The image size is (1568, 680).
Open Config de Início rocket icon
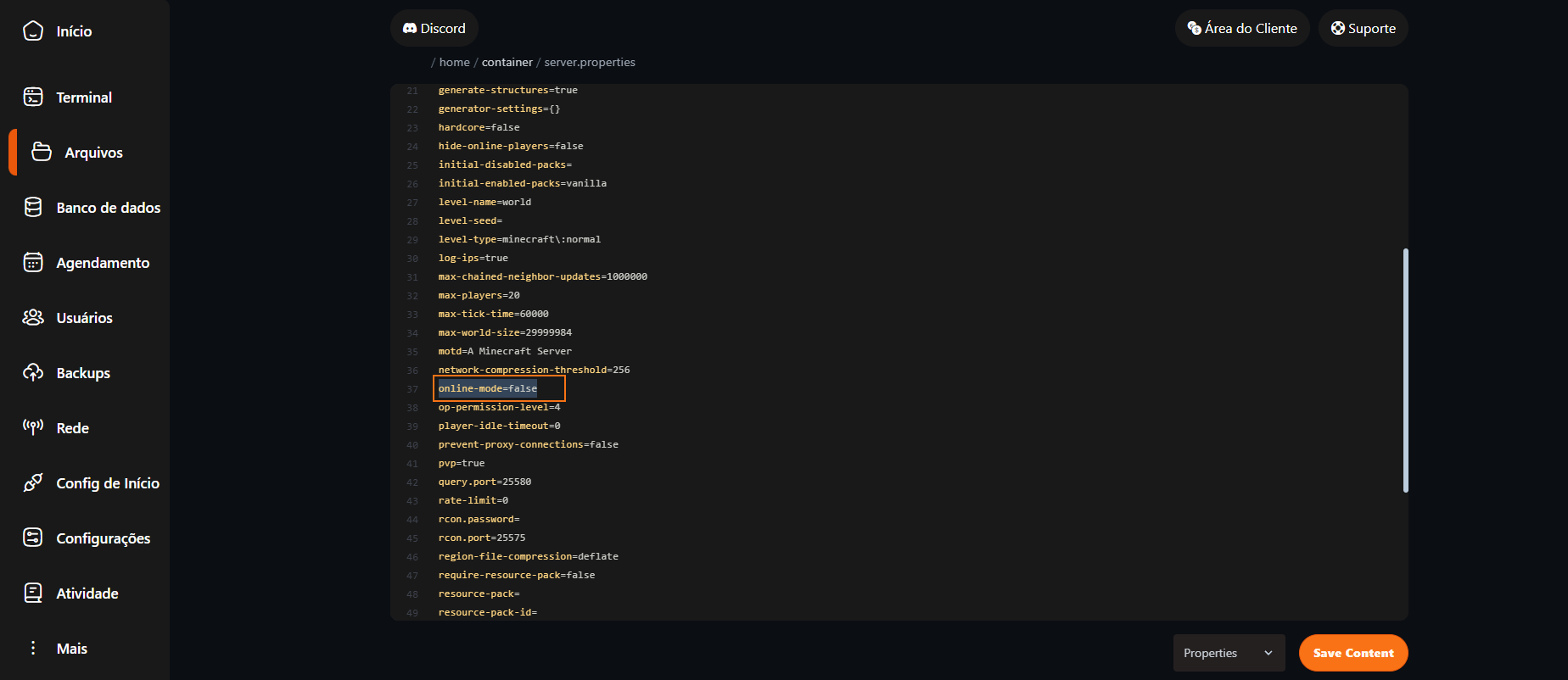33,482
